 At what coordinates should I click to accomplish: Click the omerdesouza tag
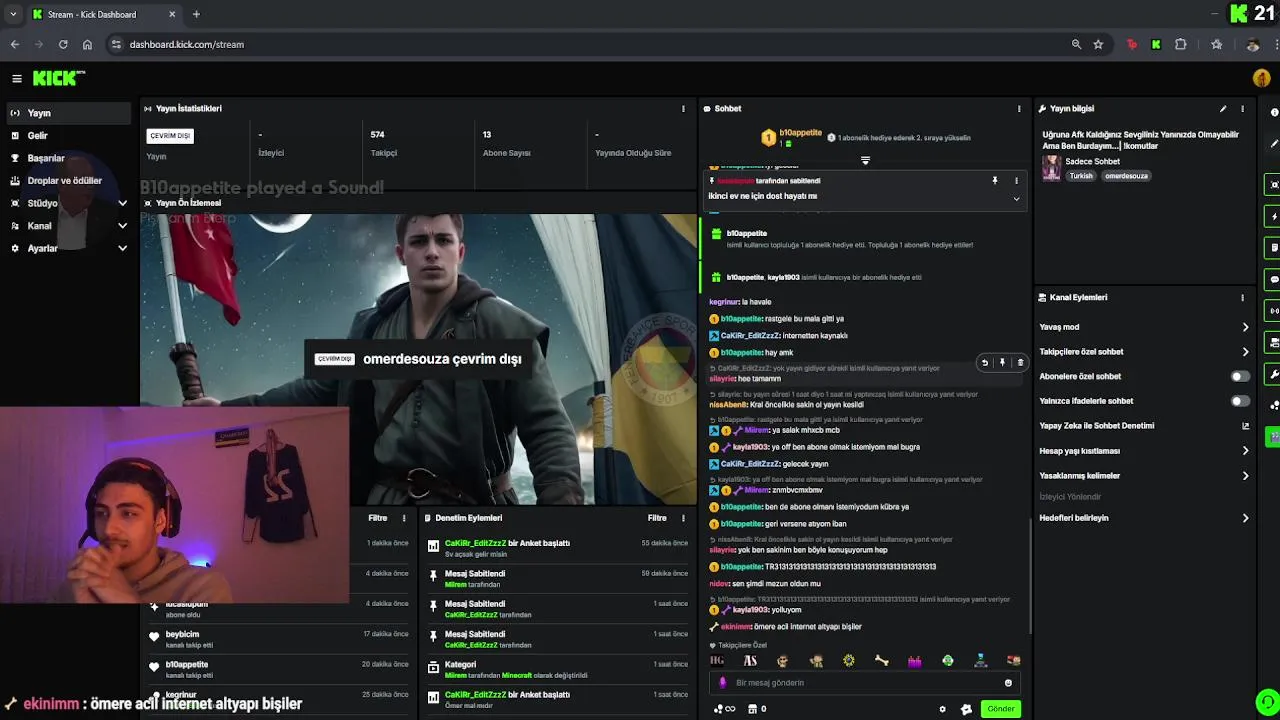tap(1126, 176)
